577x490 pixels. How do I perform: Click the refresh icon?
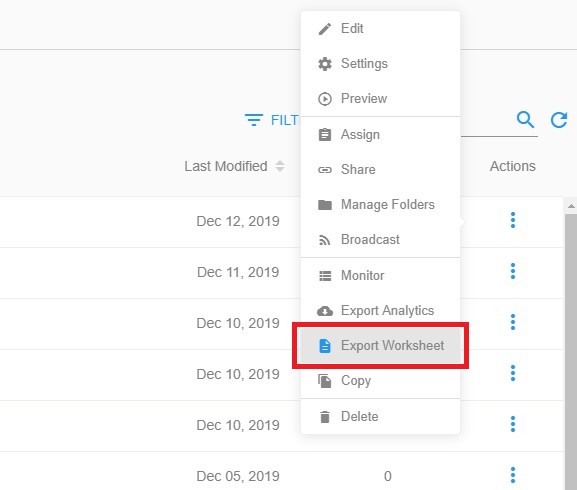[x=559, y=120]
